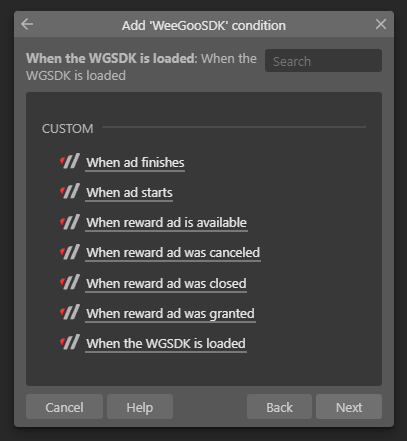Focus the Search input field
This screenshot has width=407, height=441.
pyautogui.click(x=323, y=61)
